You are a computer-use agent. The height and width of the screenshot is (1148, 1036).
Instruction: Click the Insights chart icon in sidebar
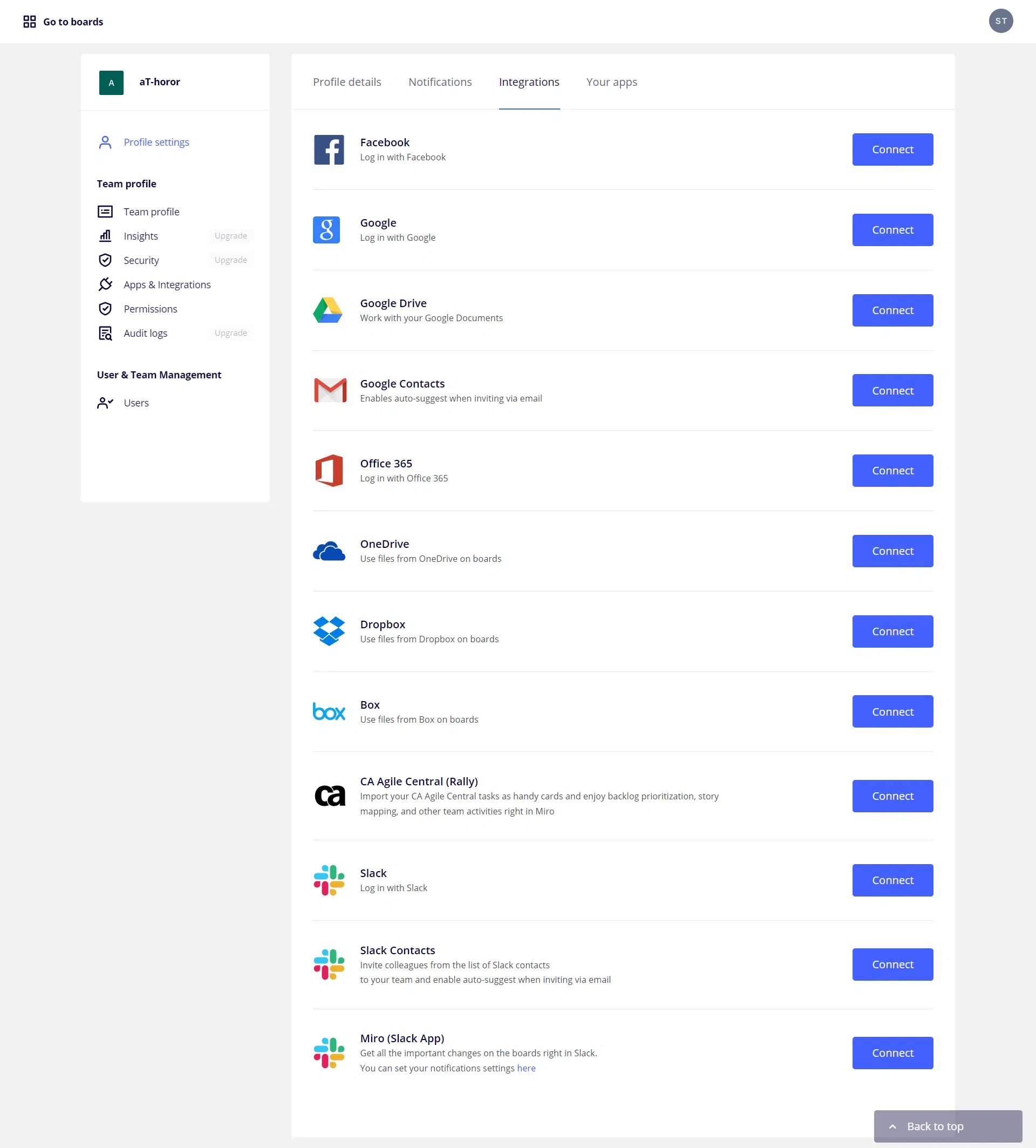(105, 236)
